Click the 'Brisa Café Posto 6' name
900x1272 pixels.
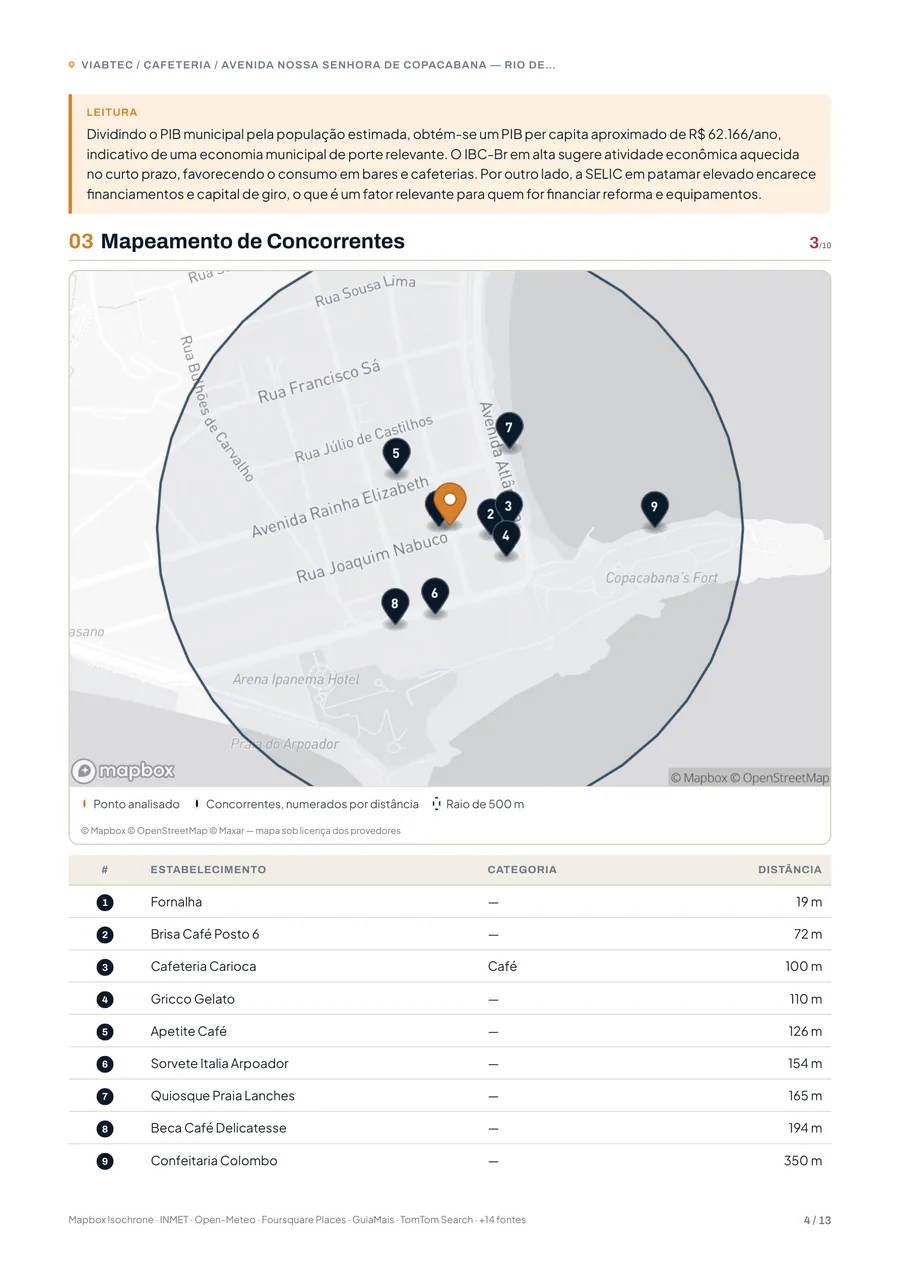(x=205, y=934)
